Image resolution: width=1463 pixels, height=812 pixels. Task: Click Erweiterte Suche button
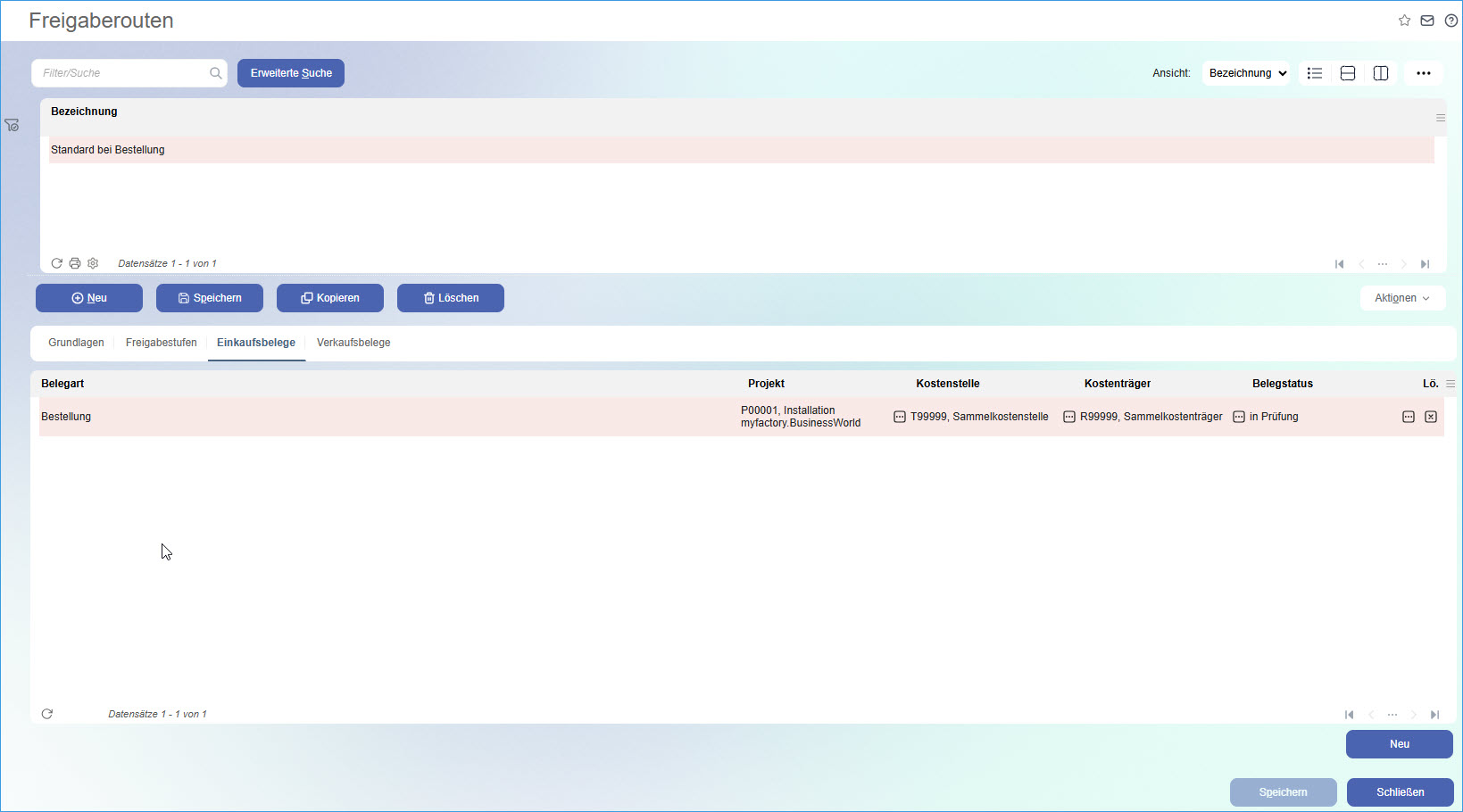coord(291,73)
